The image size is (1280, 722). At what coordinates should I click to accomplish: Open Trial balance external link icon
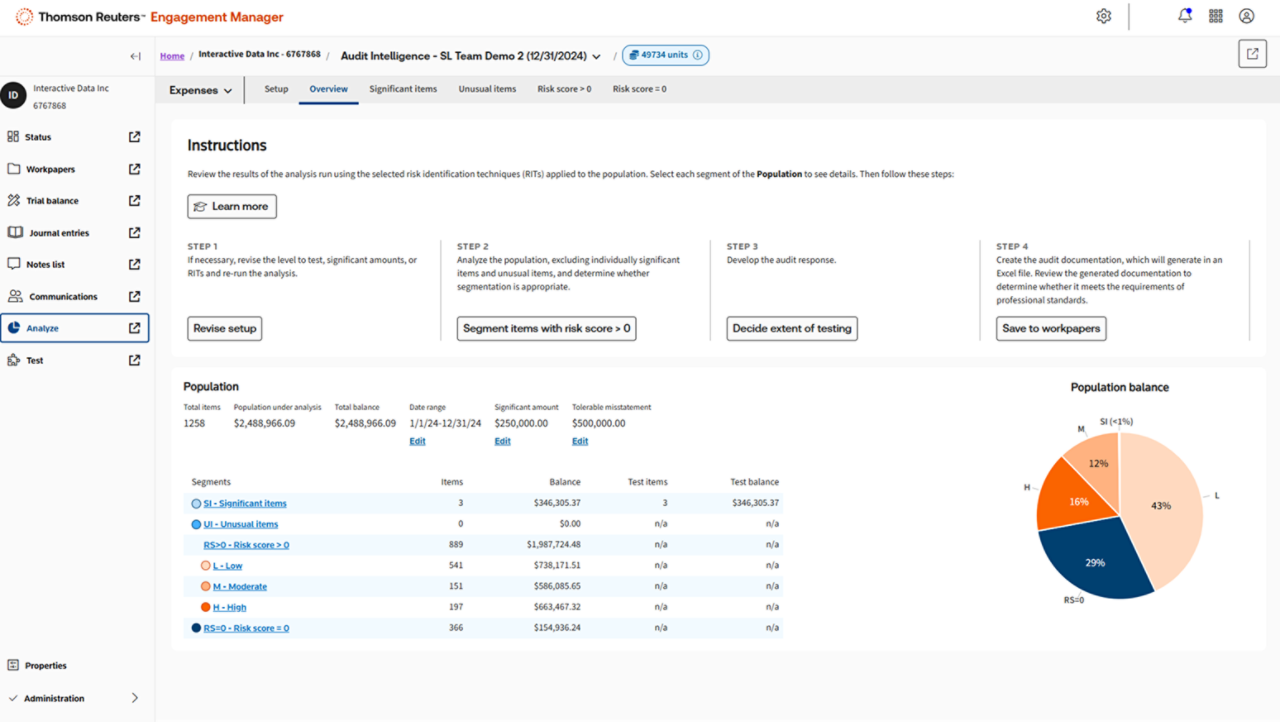point(135,201)
